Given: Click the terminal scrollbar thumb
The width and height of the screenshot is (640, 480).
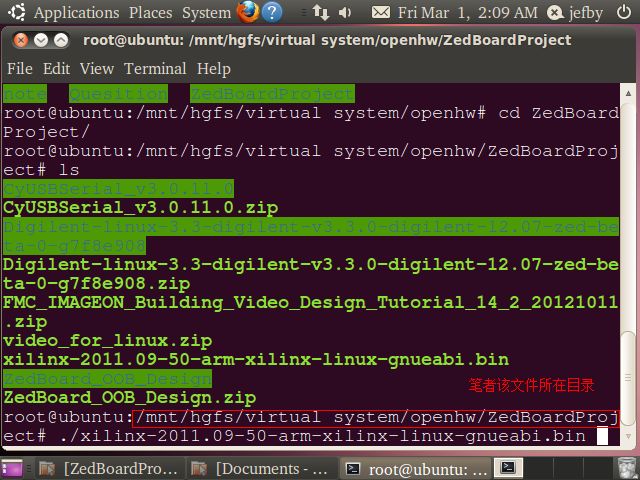Looking at the screenshot, I should [x=628, y=378].
